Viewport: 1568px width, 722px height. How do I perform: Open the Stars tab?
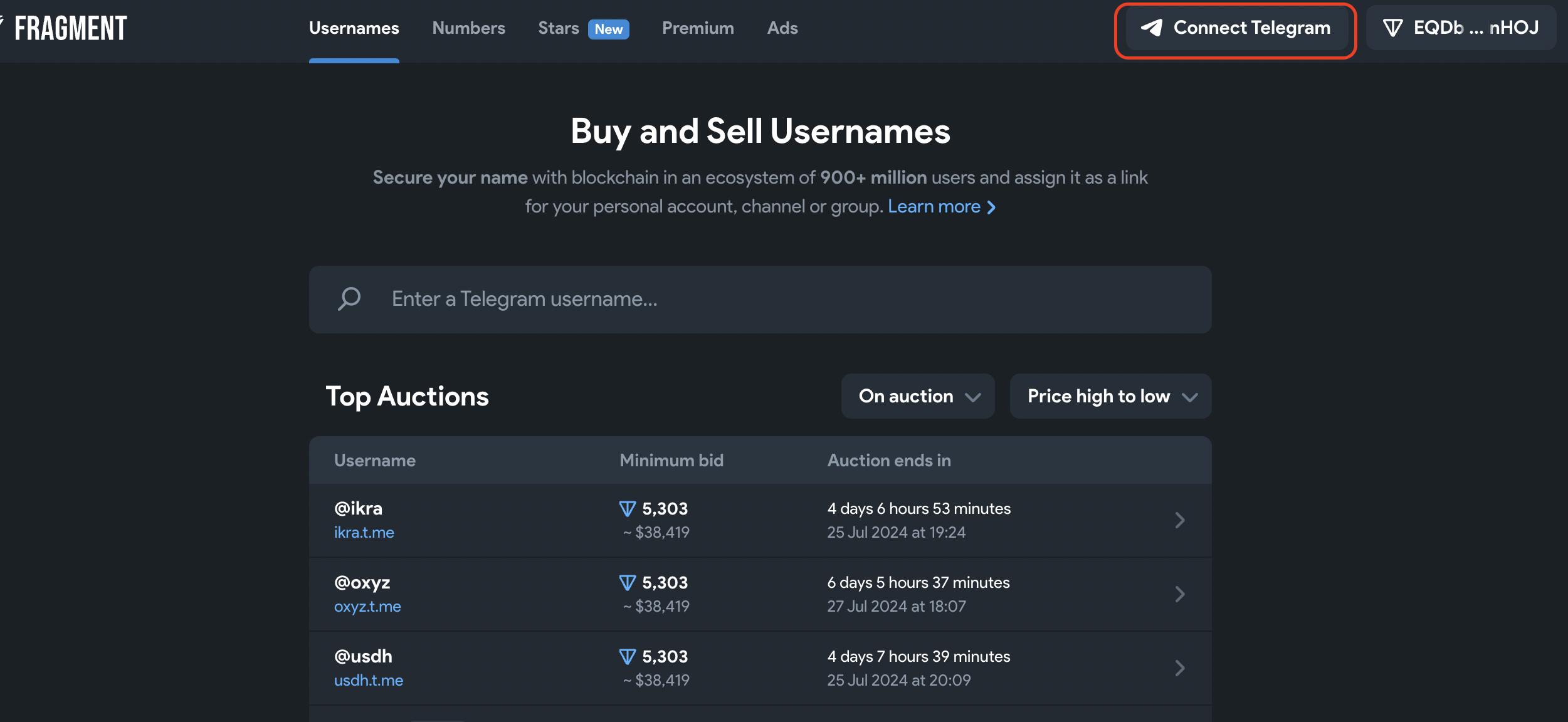[x=558, y=28]
